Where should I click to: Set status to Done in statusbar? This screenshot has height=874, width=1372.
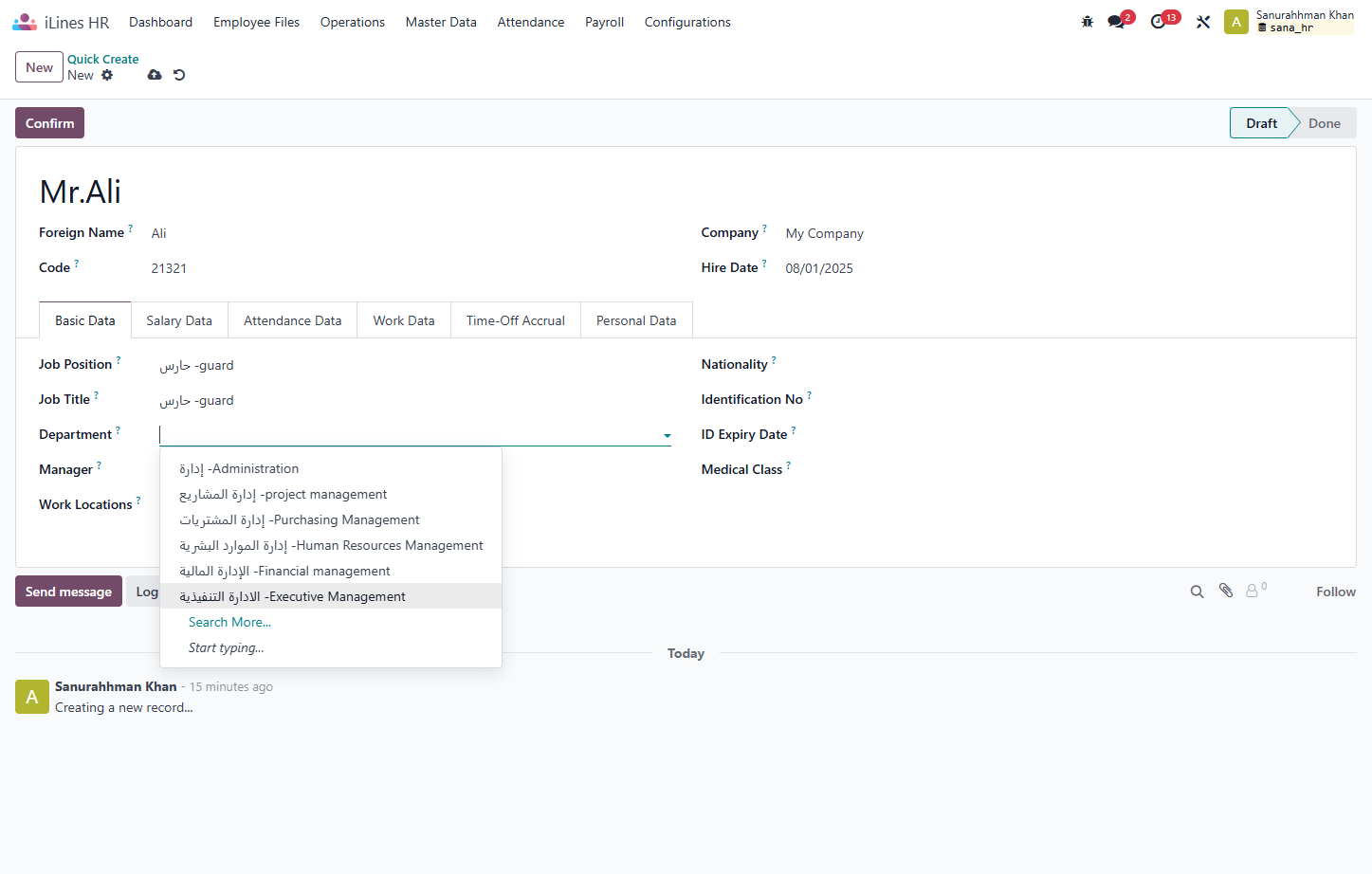pos(1324,123)
